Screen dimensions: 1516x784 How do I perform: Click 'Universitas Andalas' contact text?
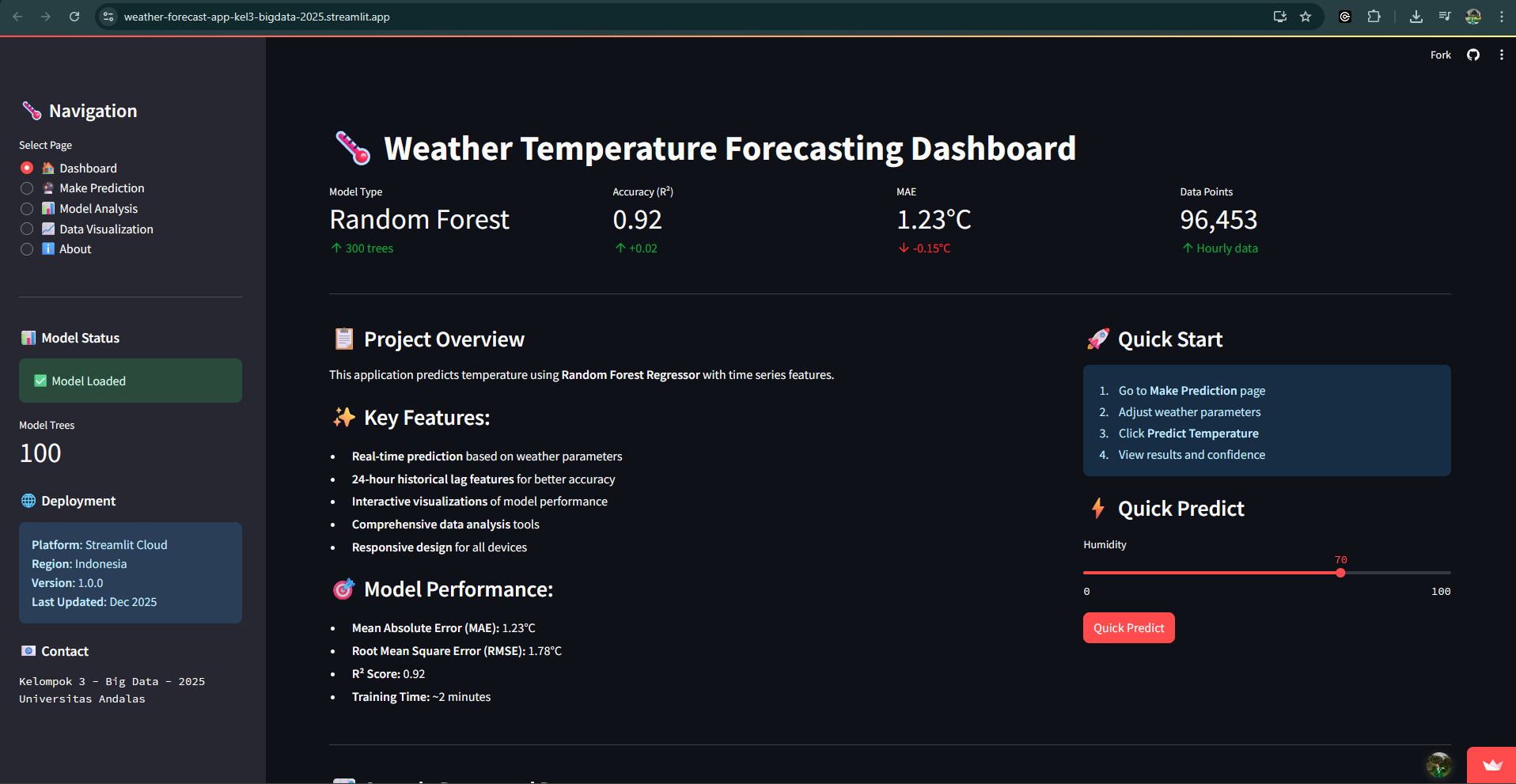coord(82,699)
